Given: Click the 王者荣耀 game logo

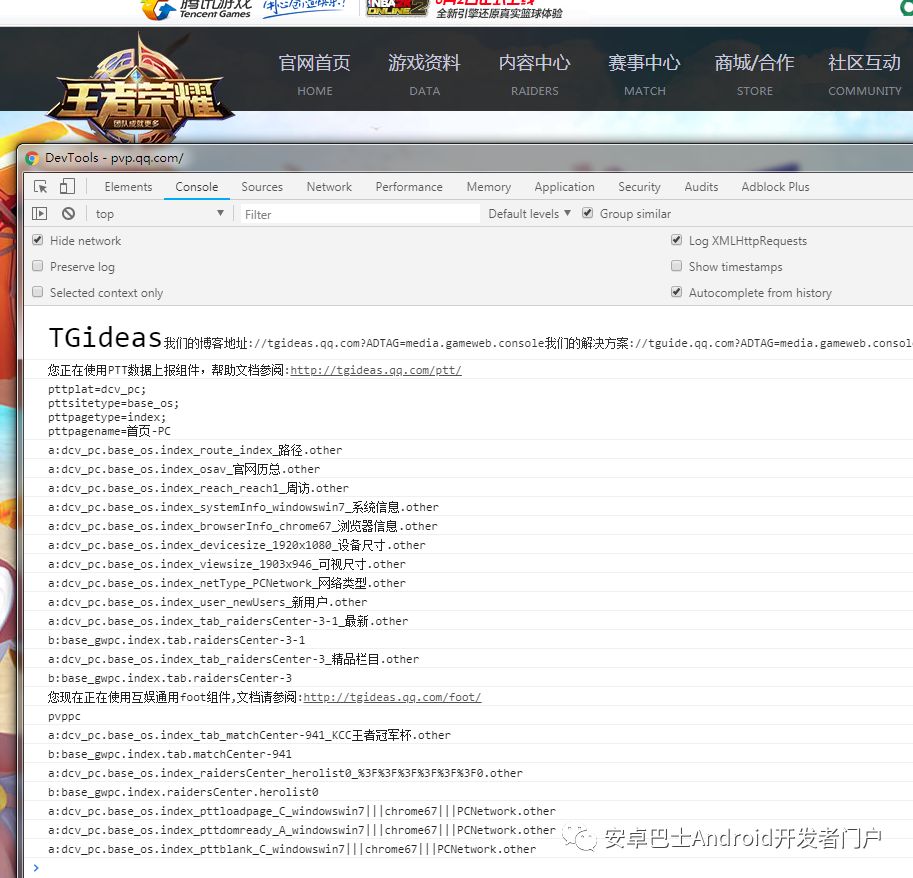Looking at the screenshot, I should coord(140,92).
